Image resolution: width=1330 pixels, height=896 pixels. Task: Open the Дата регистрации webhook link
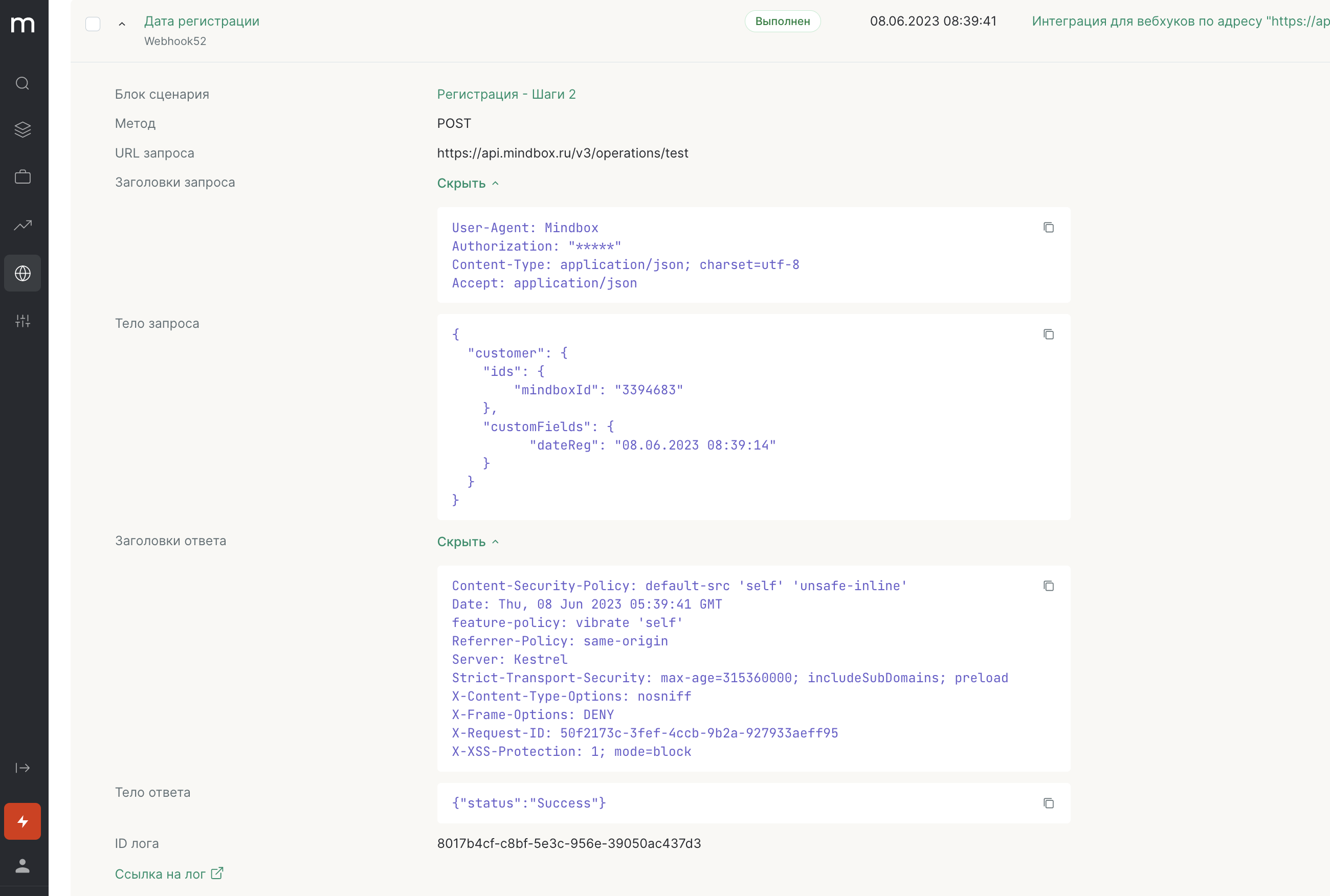202,21
